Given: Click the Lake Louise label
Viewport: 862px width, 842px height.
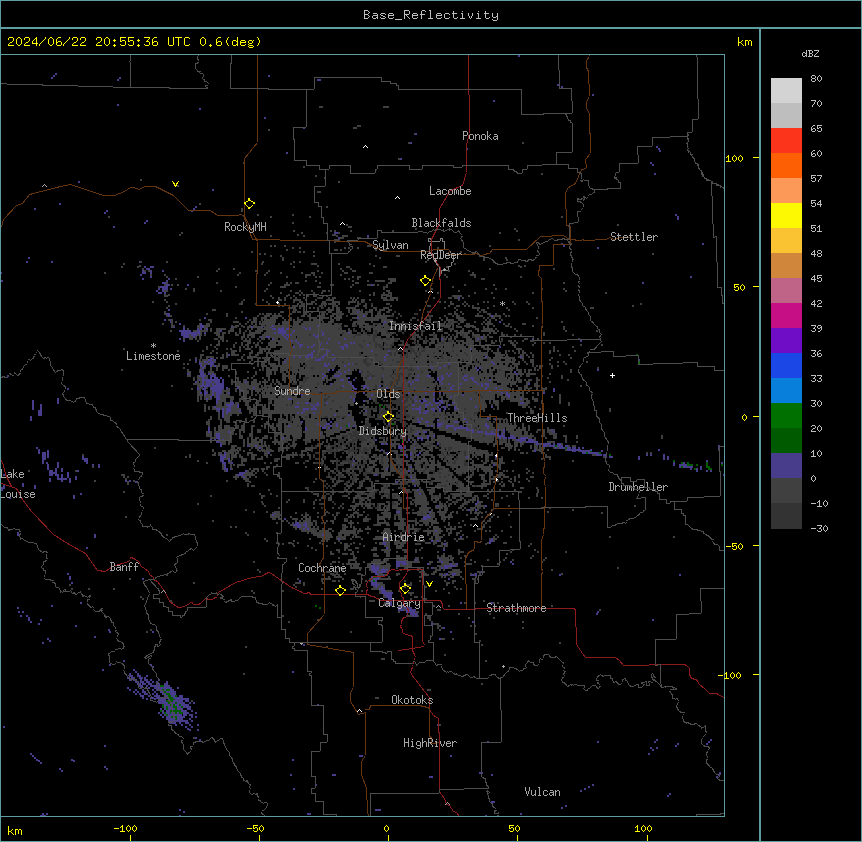Looking at the screenshot, I should coord(16,484).
